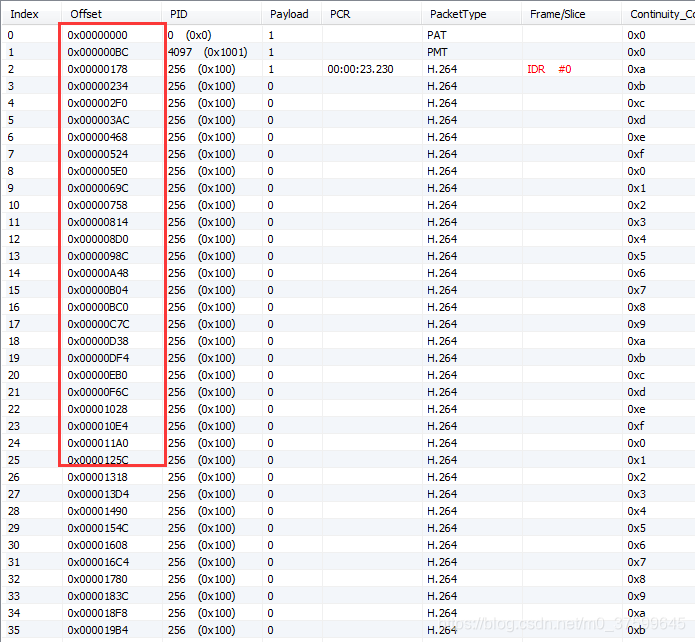This screenshot has width=695, height=642.
Task: Select offset cell 0x00000178
Action: [x=98, y=69]
